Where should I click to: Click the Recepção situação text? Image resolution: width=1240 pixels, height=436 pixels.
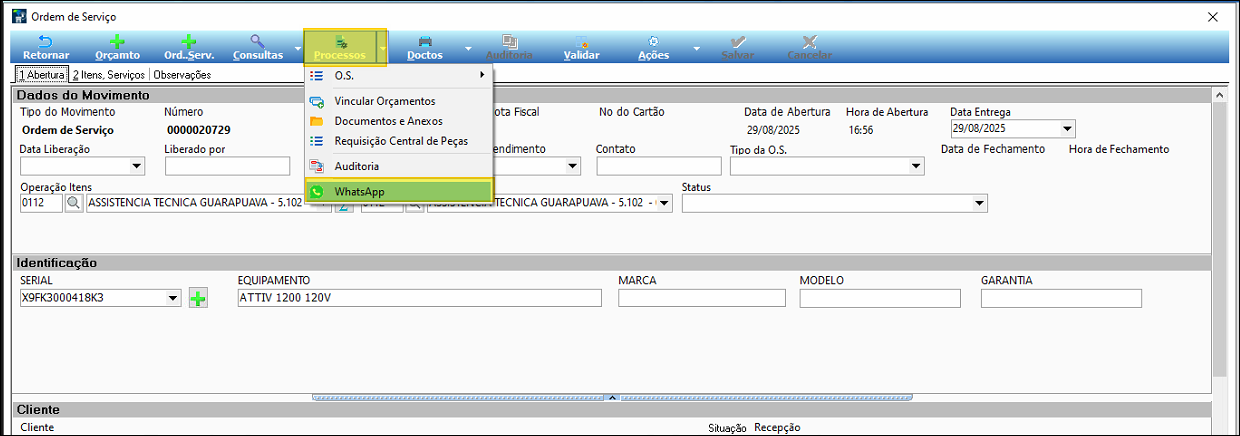coord(777,428)
